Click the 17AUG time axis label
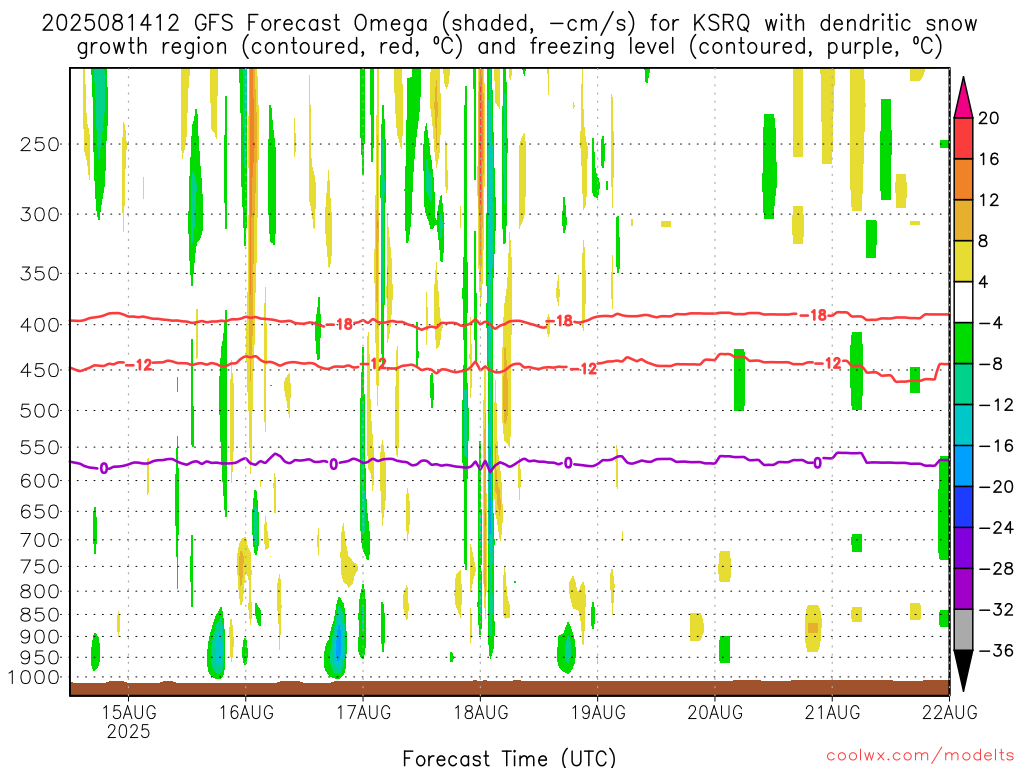Screen dimensions: 1024x768 pos(364,712)
